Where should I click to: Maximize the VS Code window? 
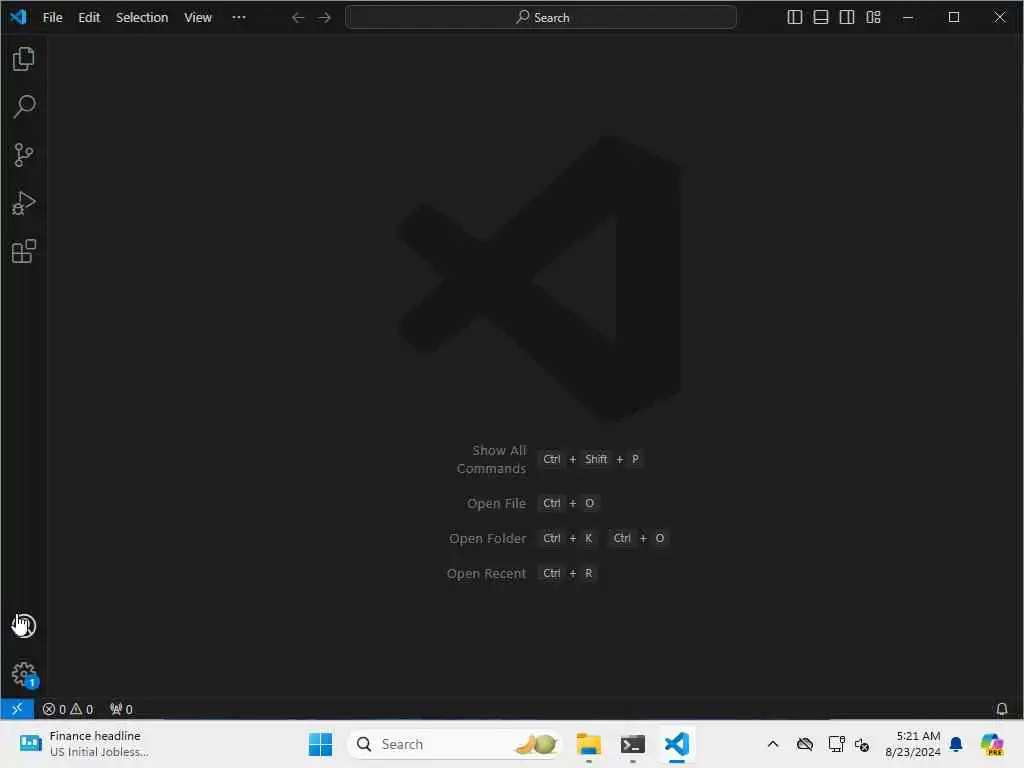click(953, 18)
